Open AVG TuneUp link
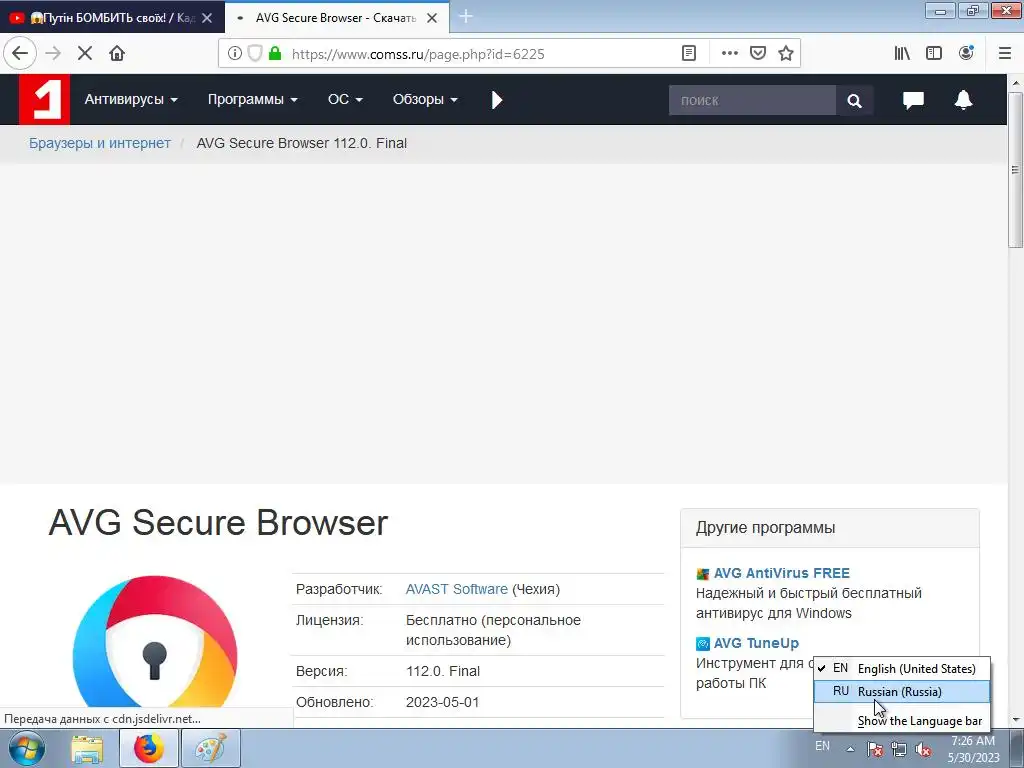Screen dimensions: 1024x768 [x=756, y=643]
